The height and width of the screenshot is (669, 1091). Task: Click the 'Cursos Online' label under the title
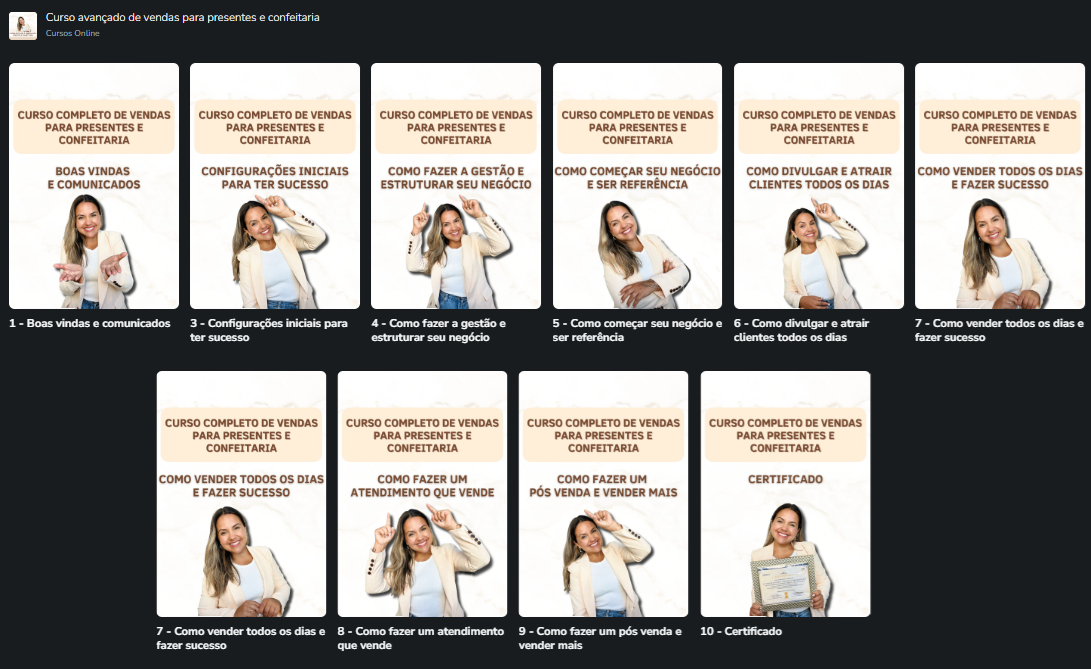coord(73,34)
